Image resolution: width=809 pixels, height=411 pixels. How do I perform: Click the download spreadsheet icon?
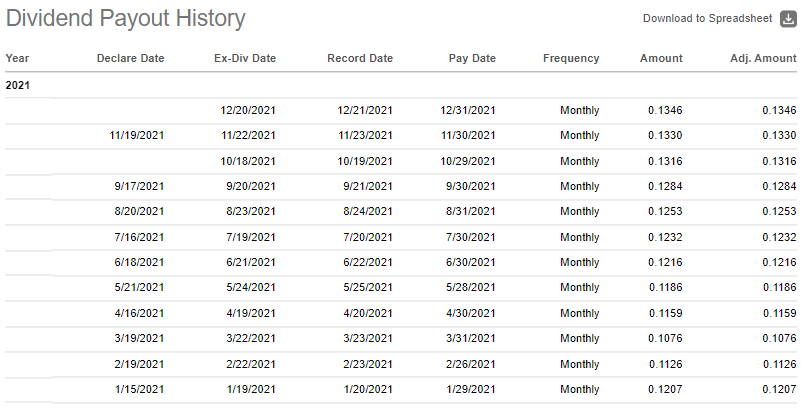[x=788, y=19]
